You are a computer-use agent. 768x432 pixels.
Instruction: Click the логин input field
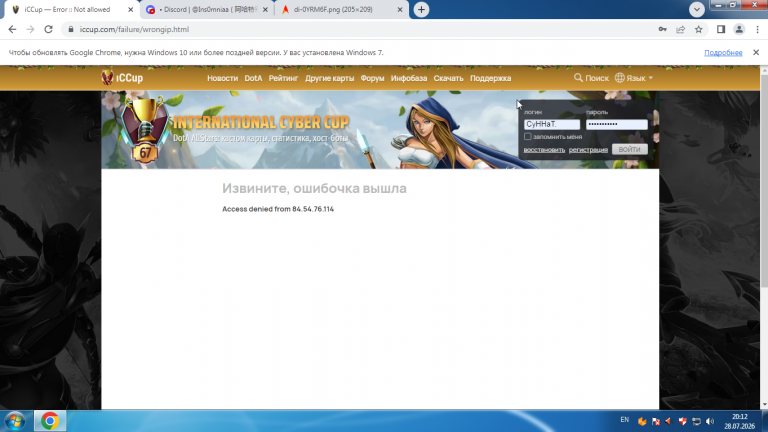552,124
